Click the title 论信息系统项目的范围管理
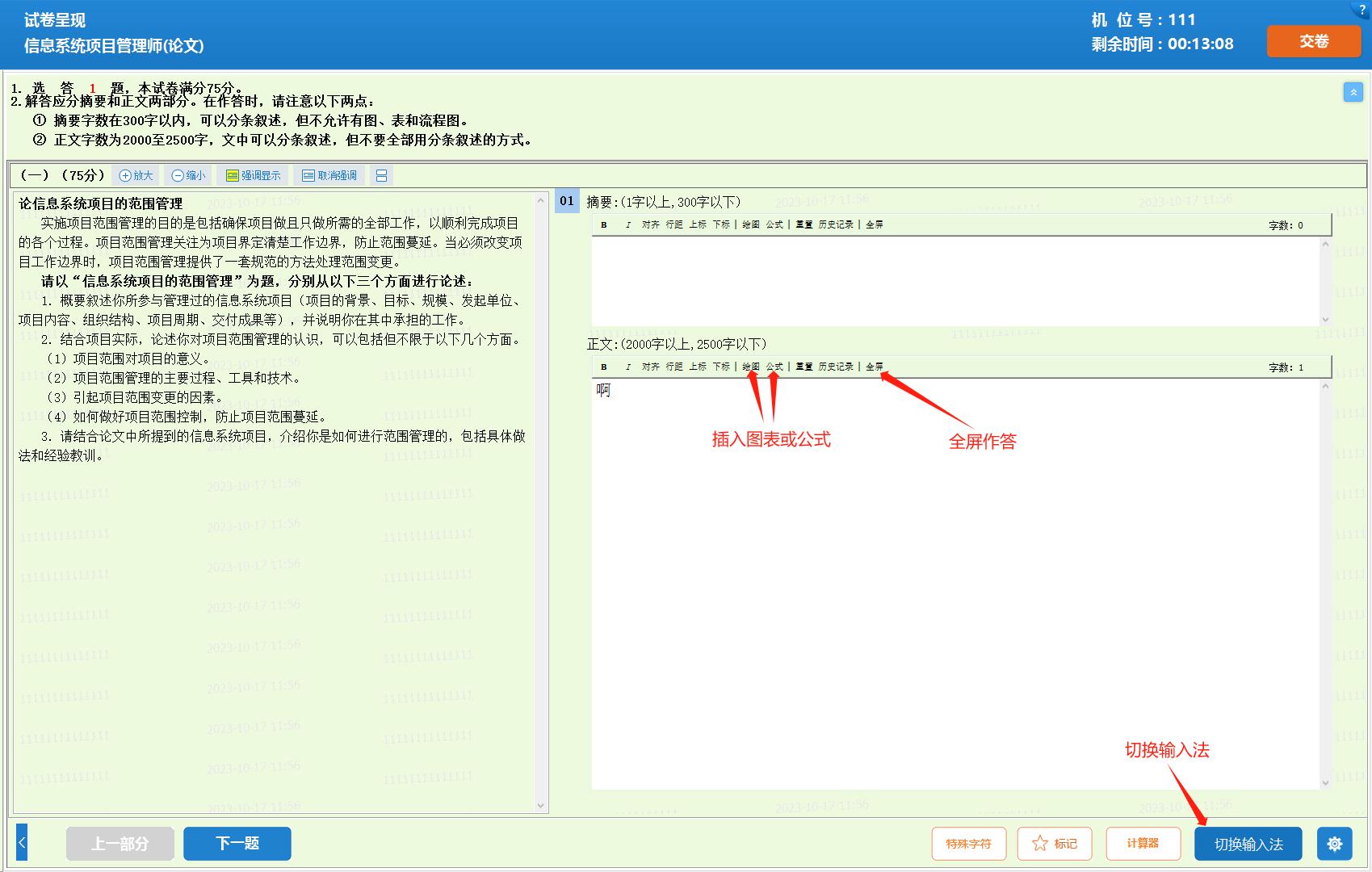This screenshot has width=1372, height=872. click(x=101, y=203)
